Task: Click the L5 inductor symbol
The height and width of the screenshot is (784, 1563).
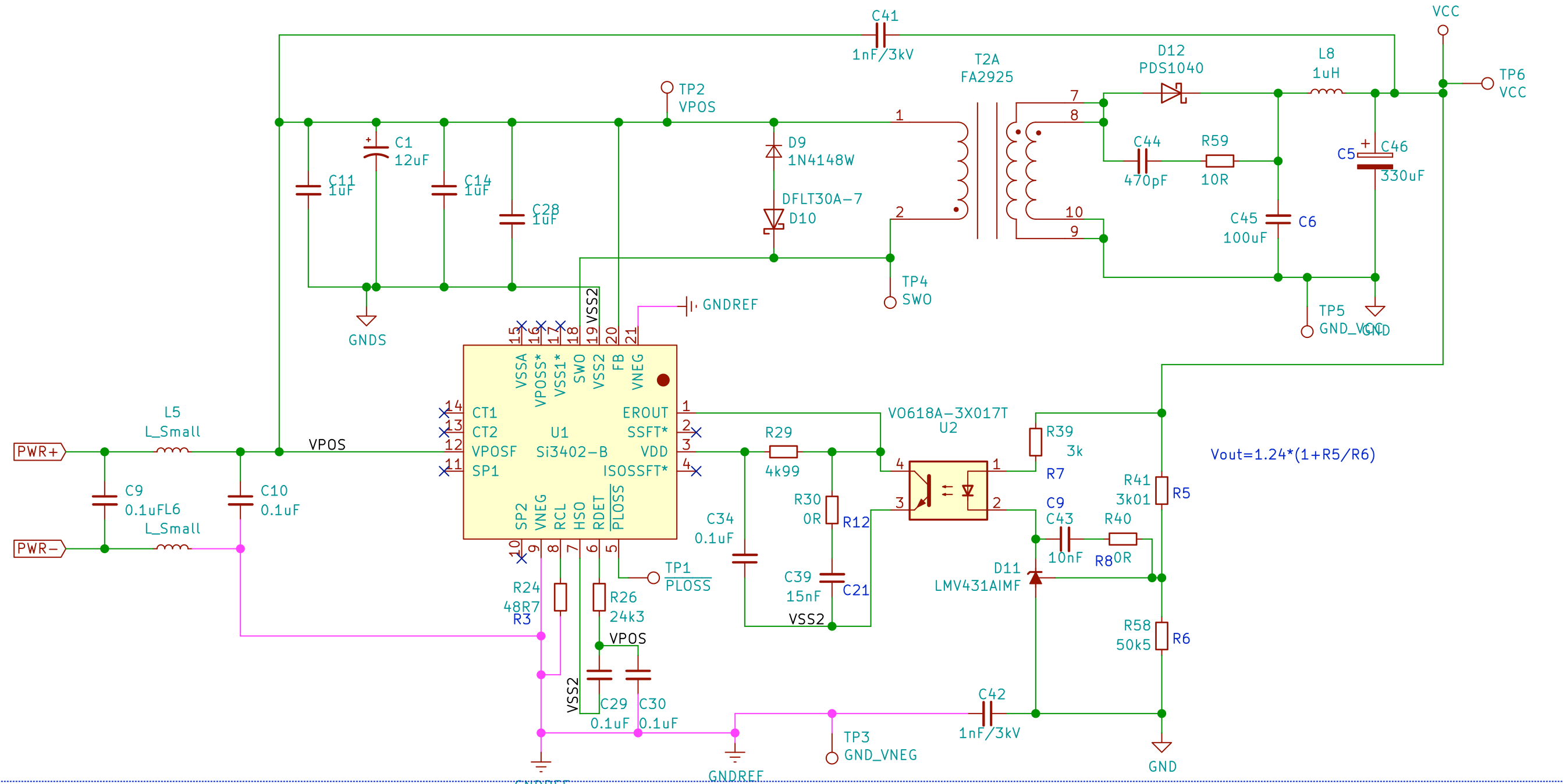Action: [x=172, y=451]
